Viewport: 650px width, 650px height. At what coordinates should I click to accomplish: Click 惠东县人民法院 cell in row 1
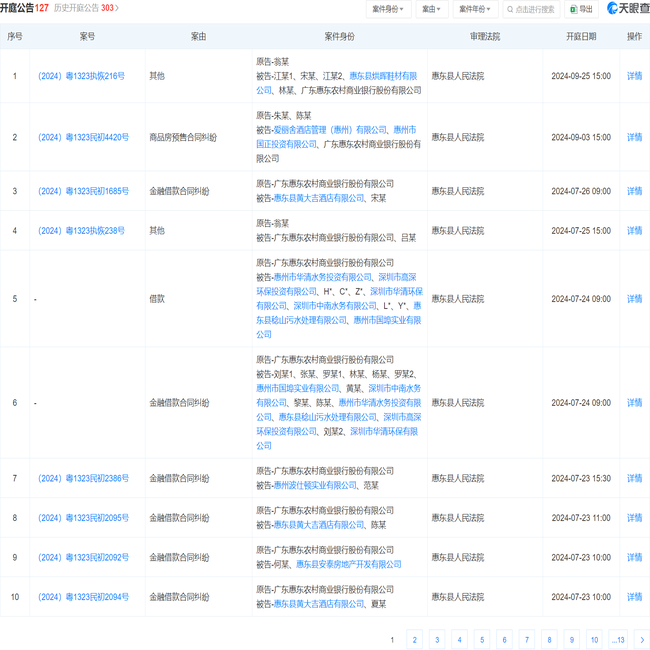pos(458,76)
